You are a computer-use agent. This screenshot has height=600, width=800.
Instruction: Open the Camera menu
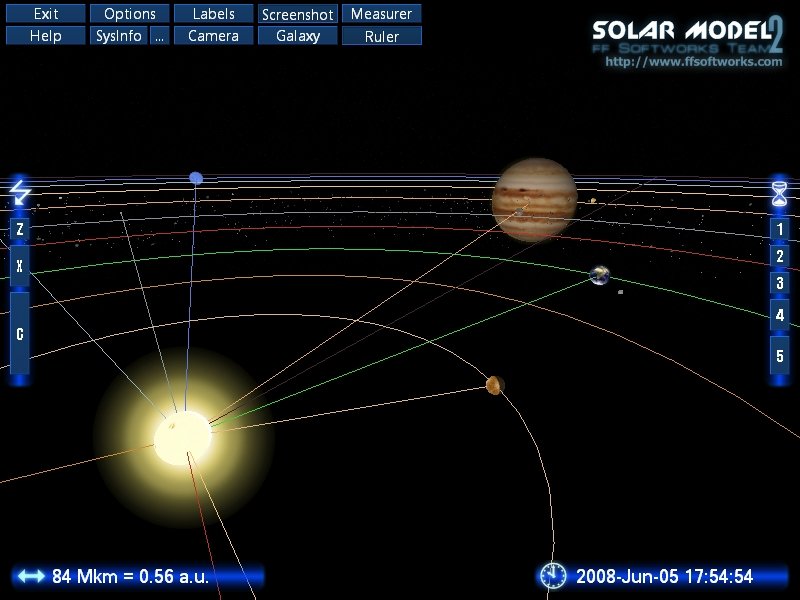pos(213,36)
